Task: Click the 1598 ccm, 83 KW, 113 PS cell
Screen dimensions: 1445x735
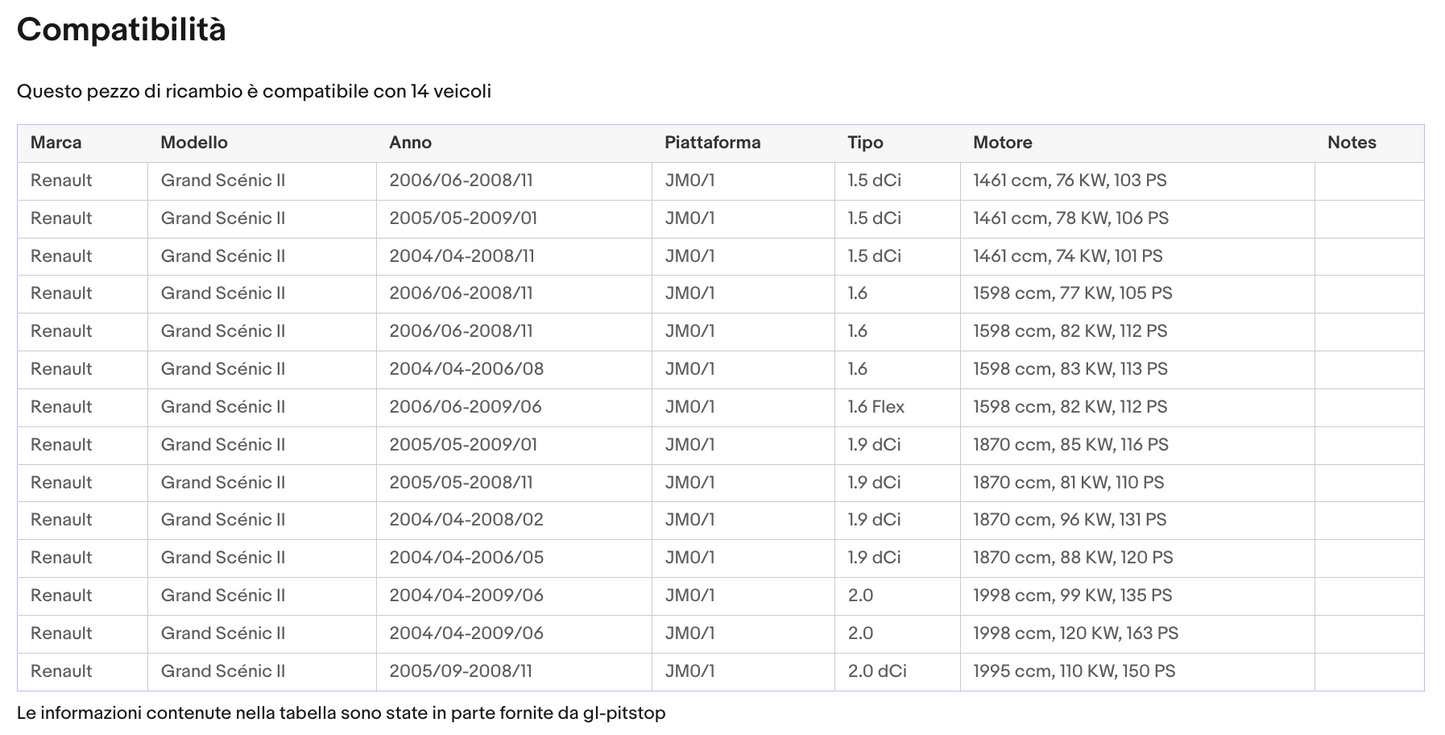Action: 1070,369
